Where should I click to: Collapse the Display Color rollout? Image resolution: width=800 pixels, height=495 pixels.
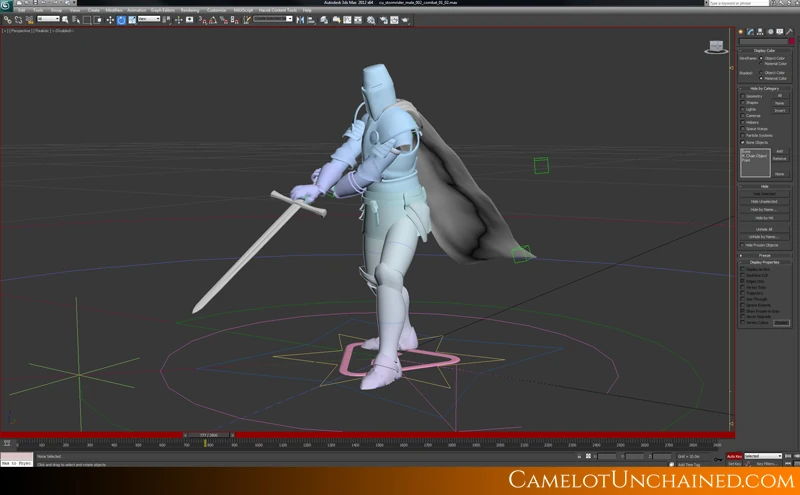pyautogui.click(x=764, y=51)
